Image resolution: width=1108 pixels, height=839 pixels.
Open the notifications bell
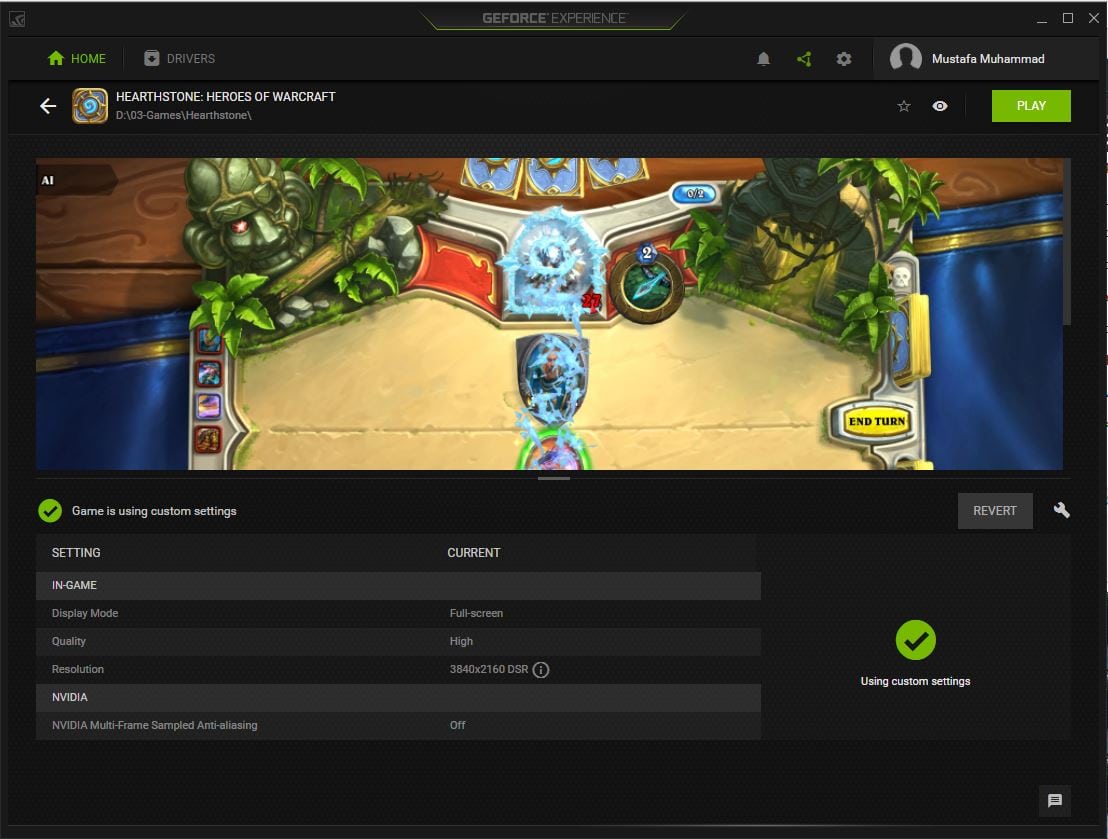point(763,59)
